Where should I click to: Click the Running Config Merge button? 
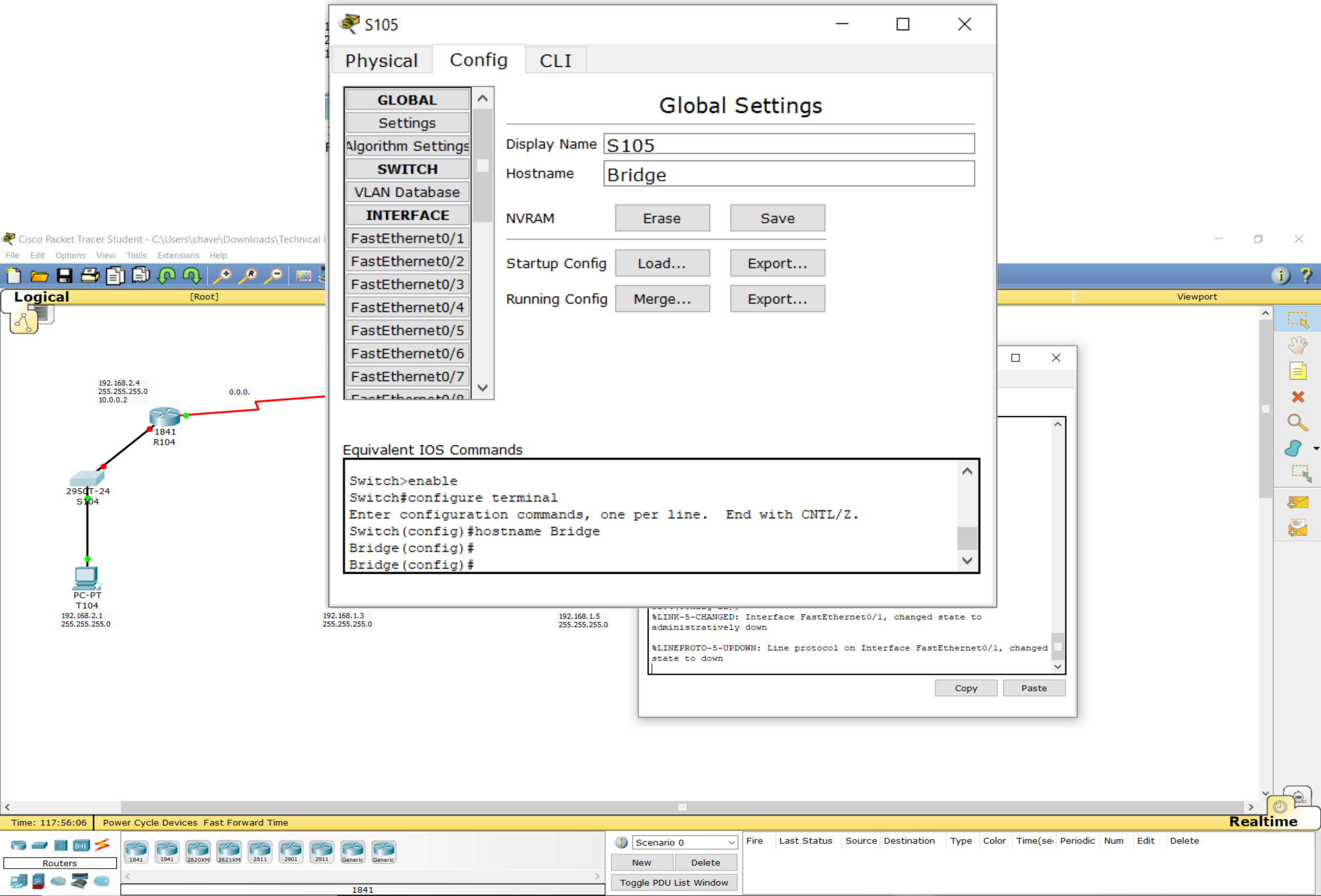(662, 299)
